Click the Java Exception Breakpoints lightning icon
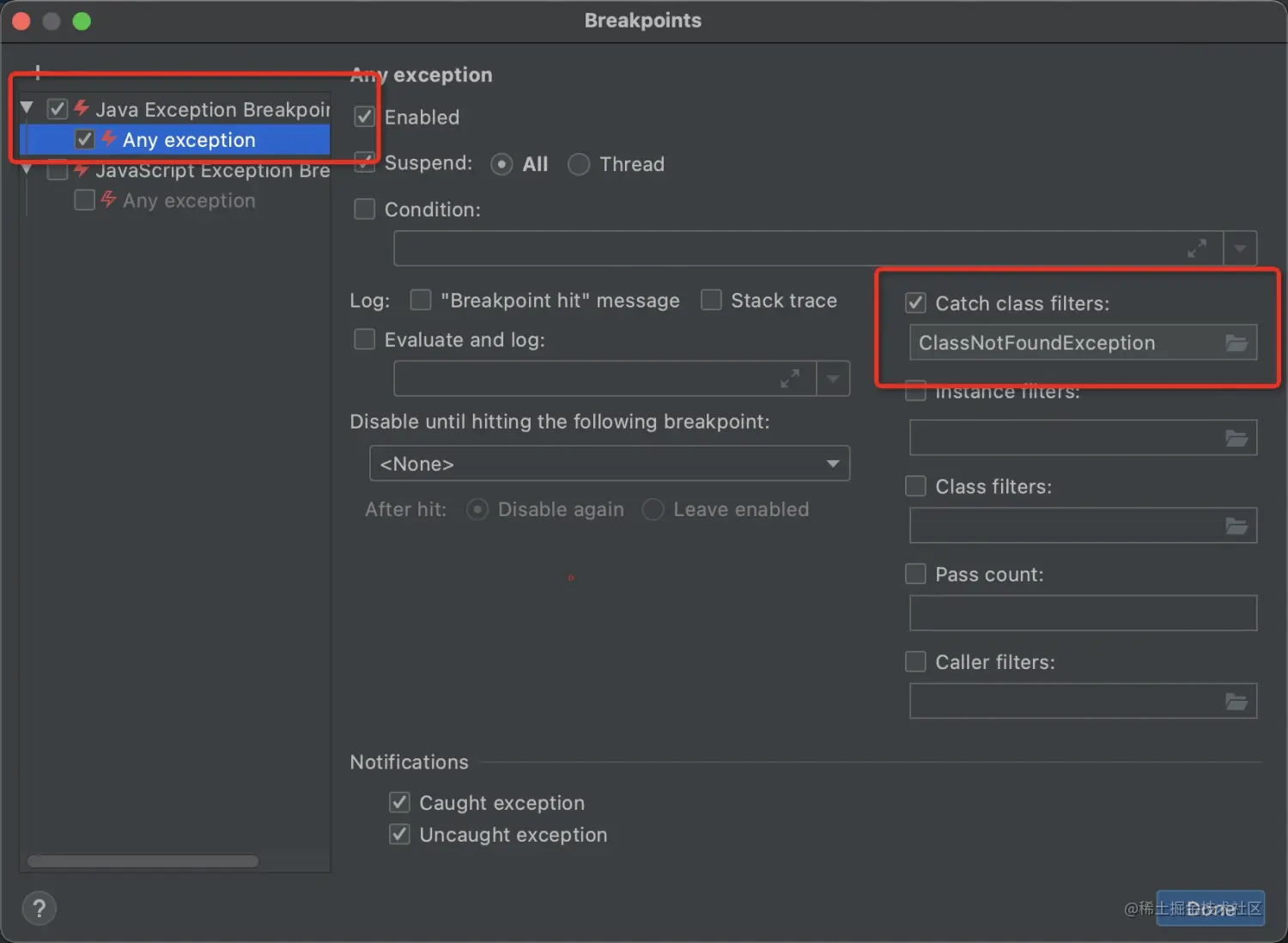Image resolution: width=1288 pixels, height=943 pixels. coord(82,108)
